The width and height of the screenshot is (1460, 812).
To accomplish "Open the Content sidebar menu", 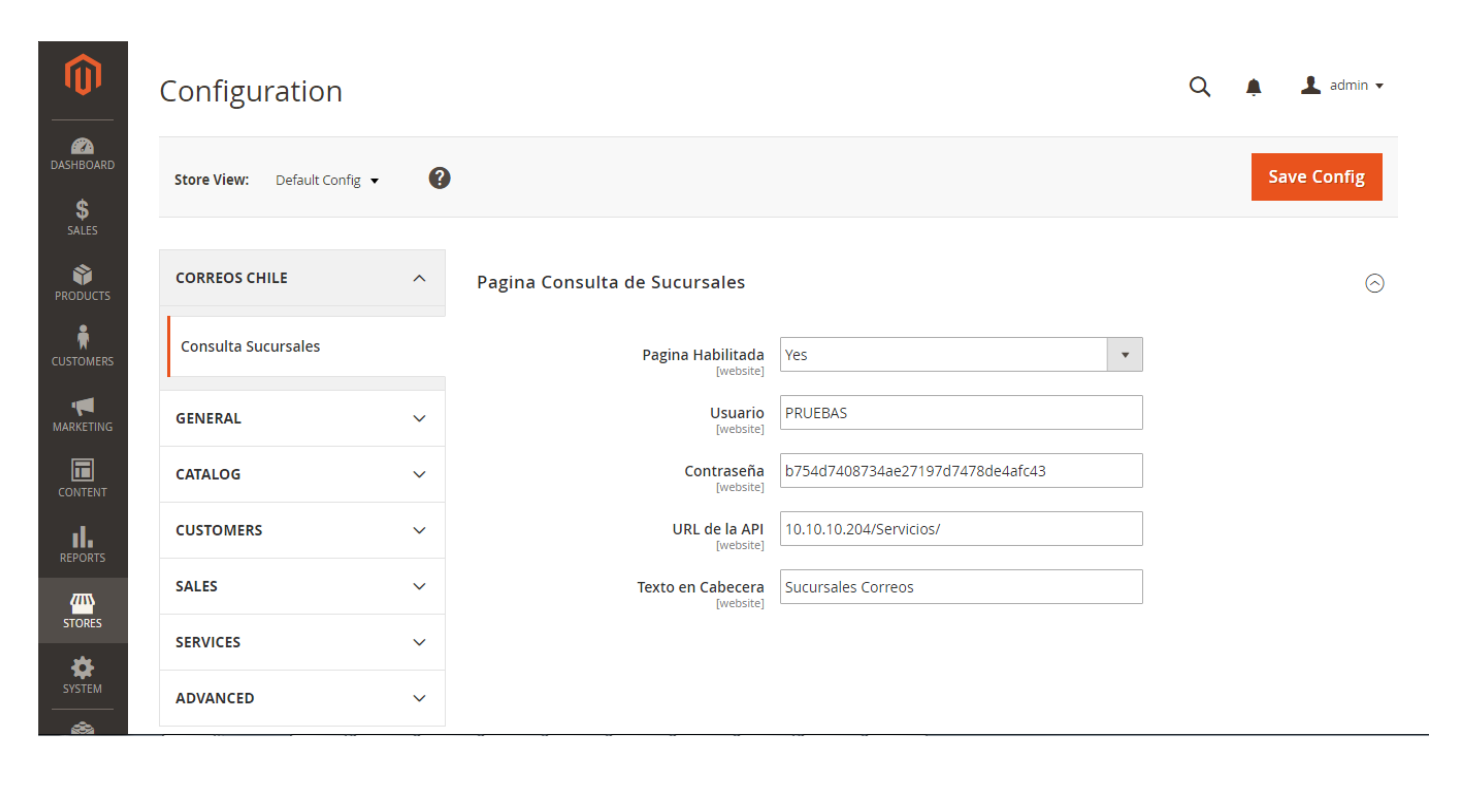I will point(83,479).
